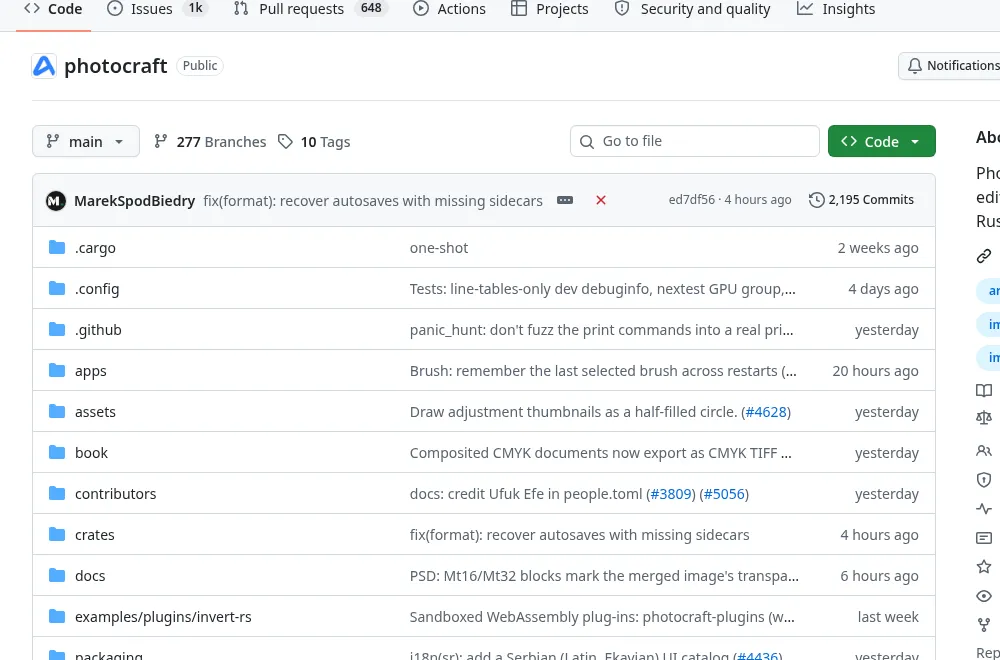This screenshot has height=660, width=1000.
Task: Click the Notifications bell button
Action: pos(950,66)
